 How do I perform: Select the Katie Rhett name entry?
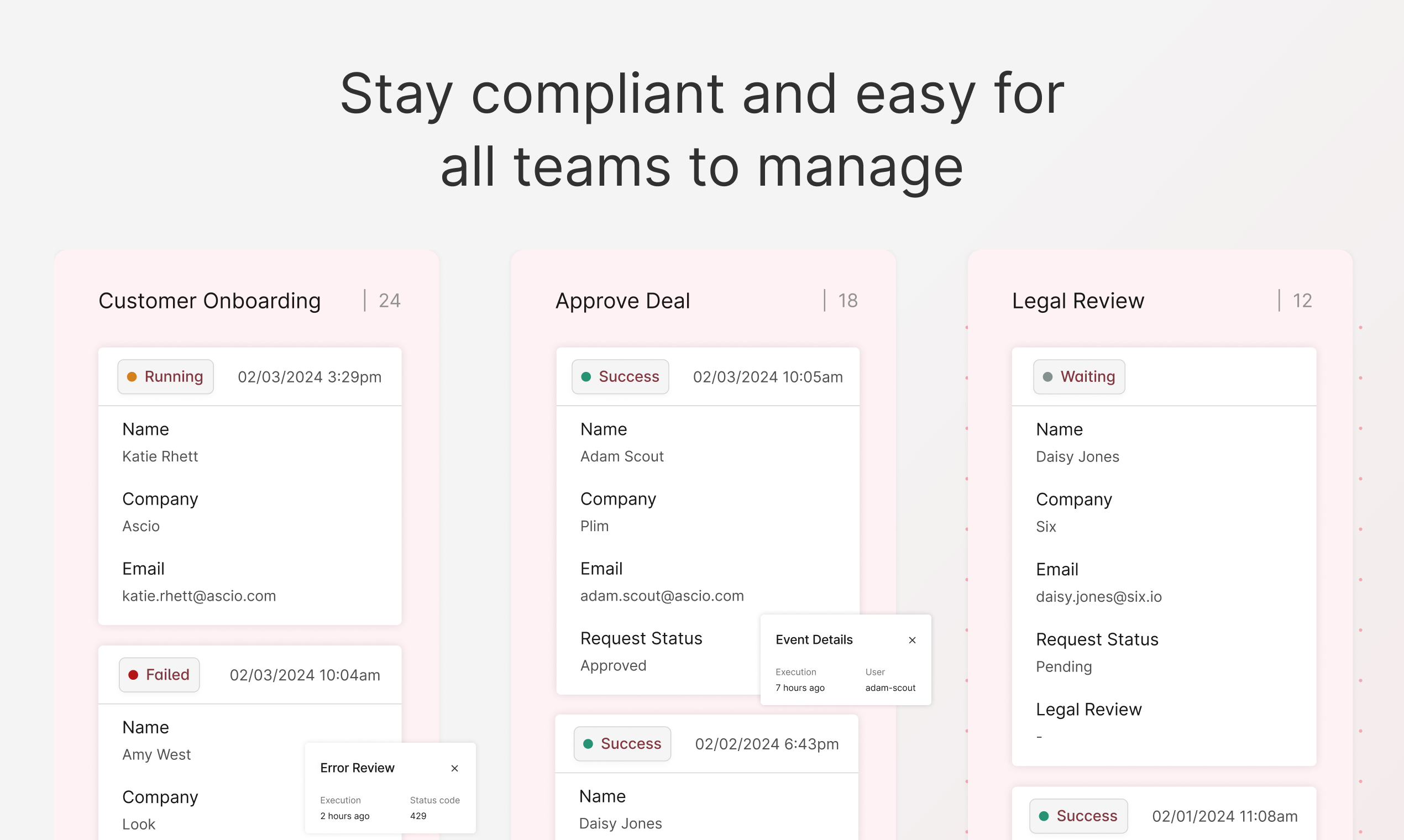click(x=160, y=456)
